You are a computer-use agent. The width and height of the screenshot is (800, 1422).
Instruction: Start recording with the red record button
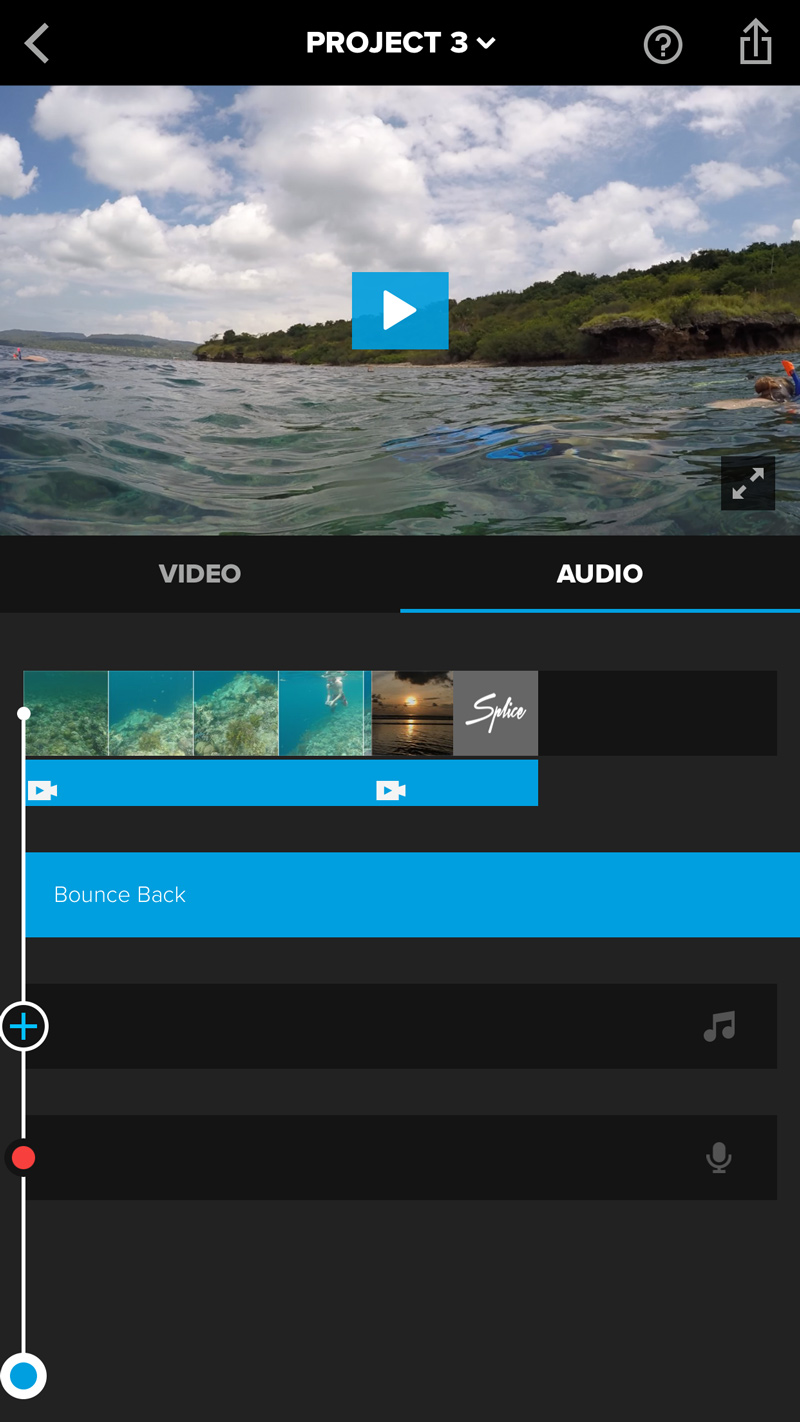[x=23, y=1158]
